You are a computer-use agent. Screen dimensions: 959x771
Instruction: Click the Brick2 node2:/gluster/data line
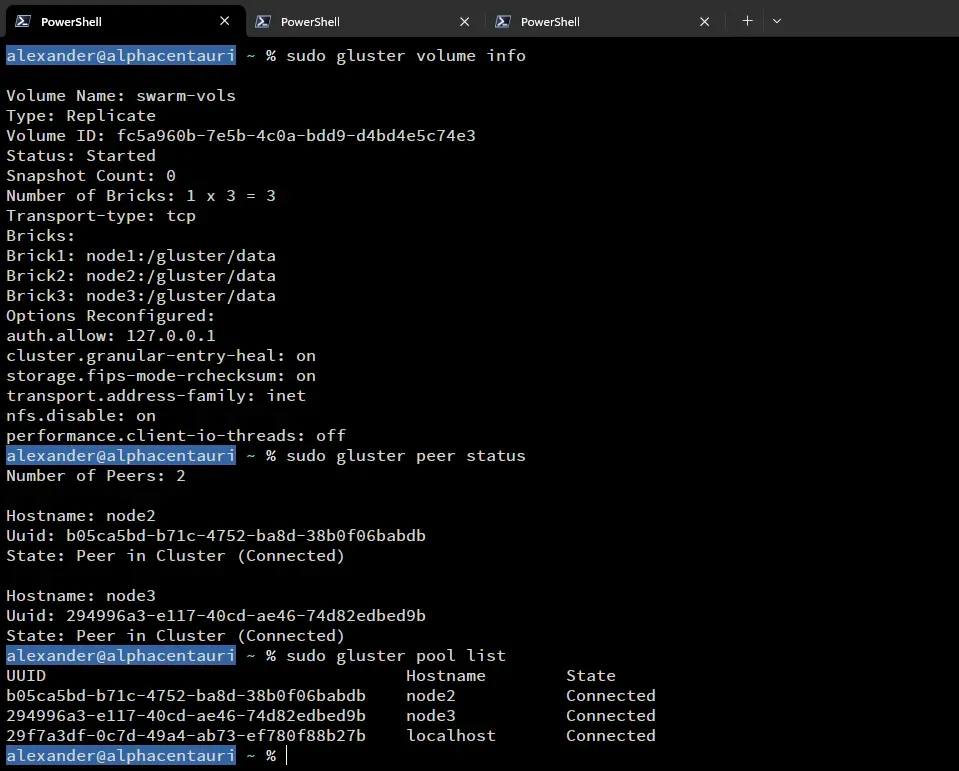pos(140,276)
